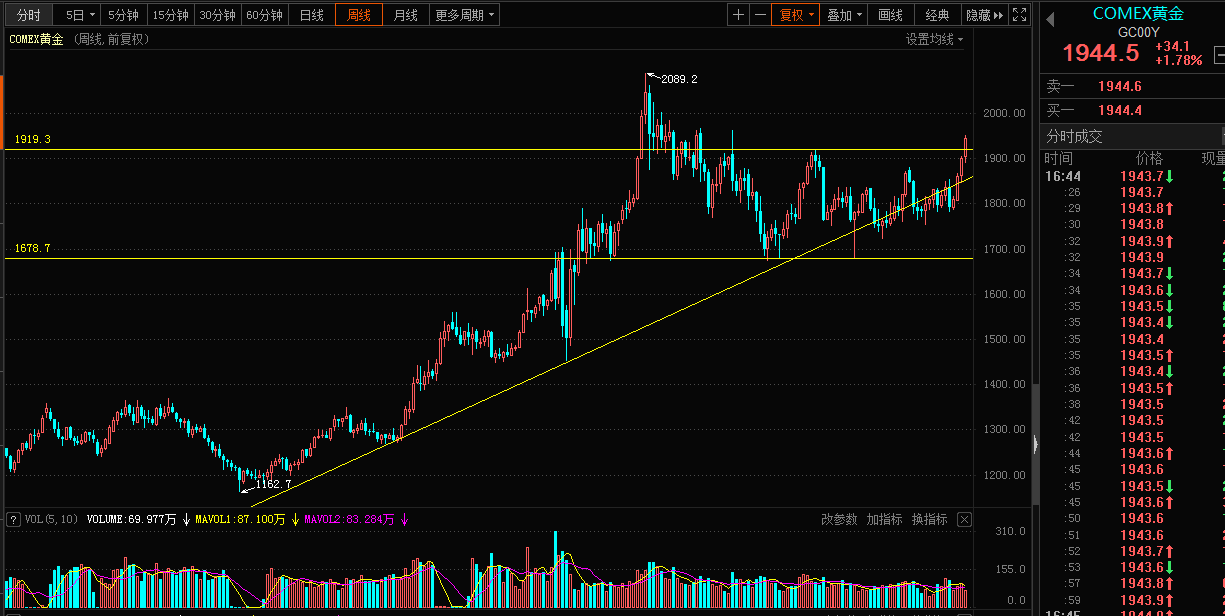Viewport: 1225px width, 616px height.
Task: Click the 卖一 ask price 1944.6
Action: (x=1120, y=87)
